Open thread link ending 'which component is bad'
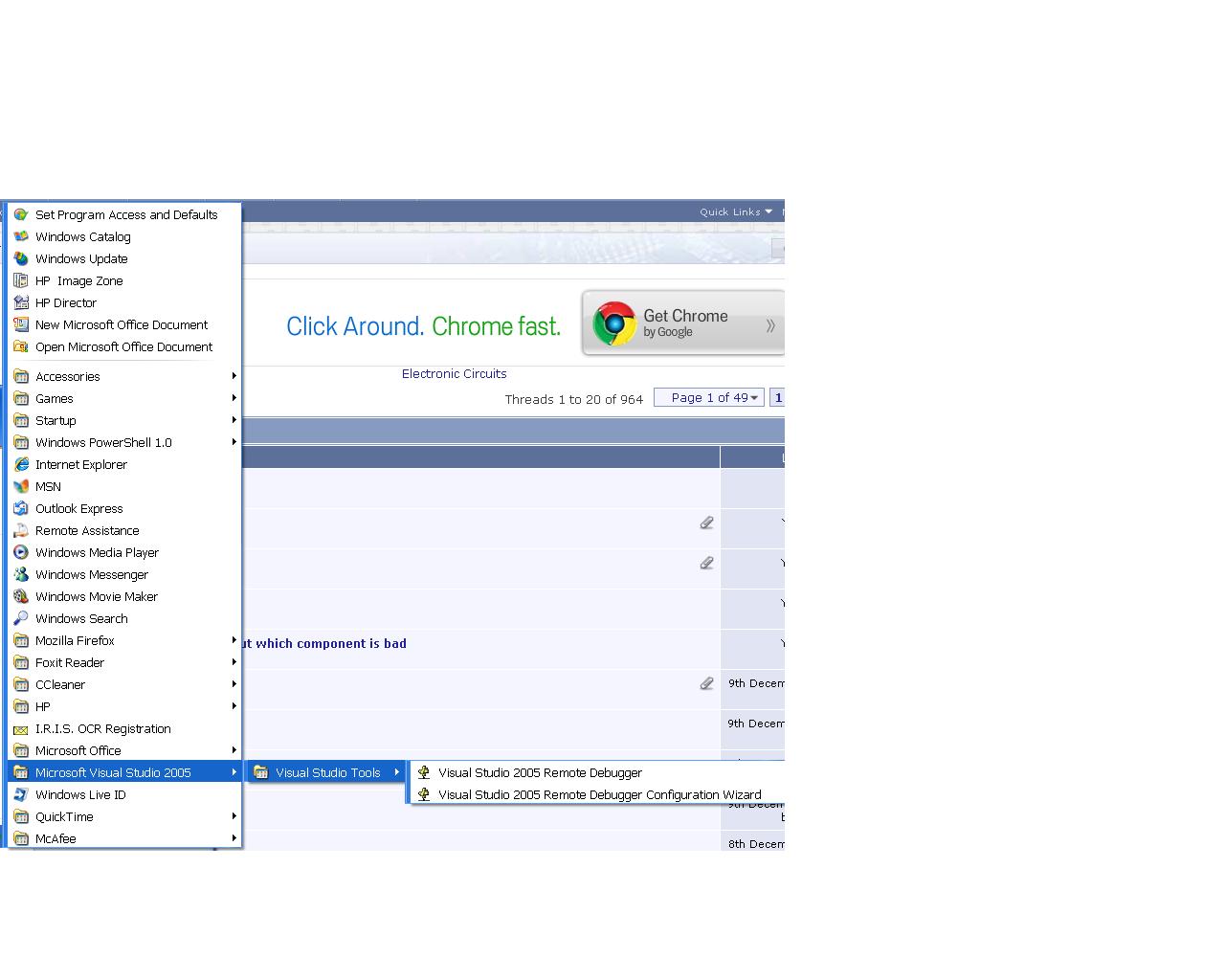1225x980 pixels. pyautogui.click(x=324, y=643)
